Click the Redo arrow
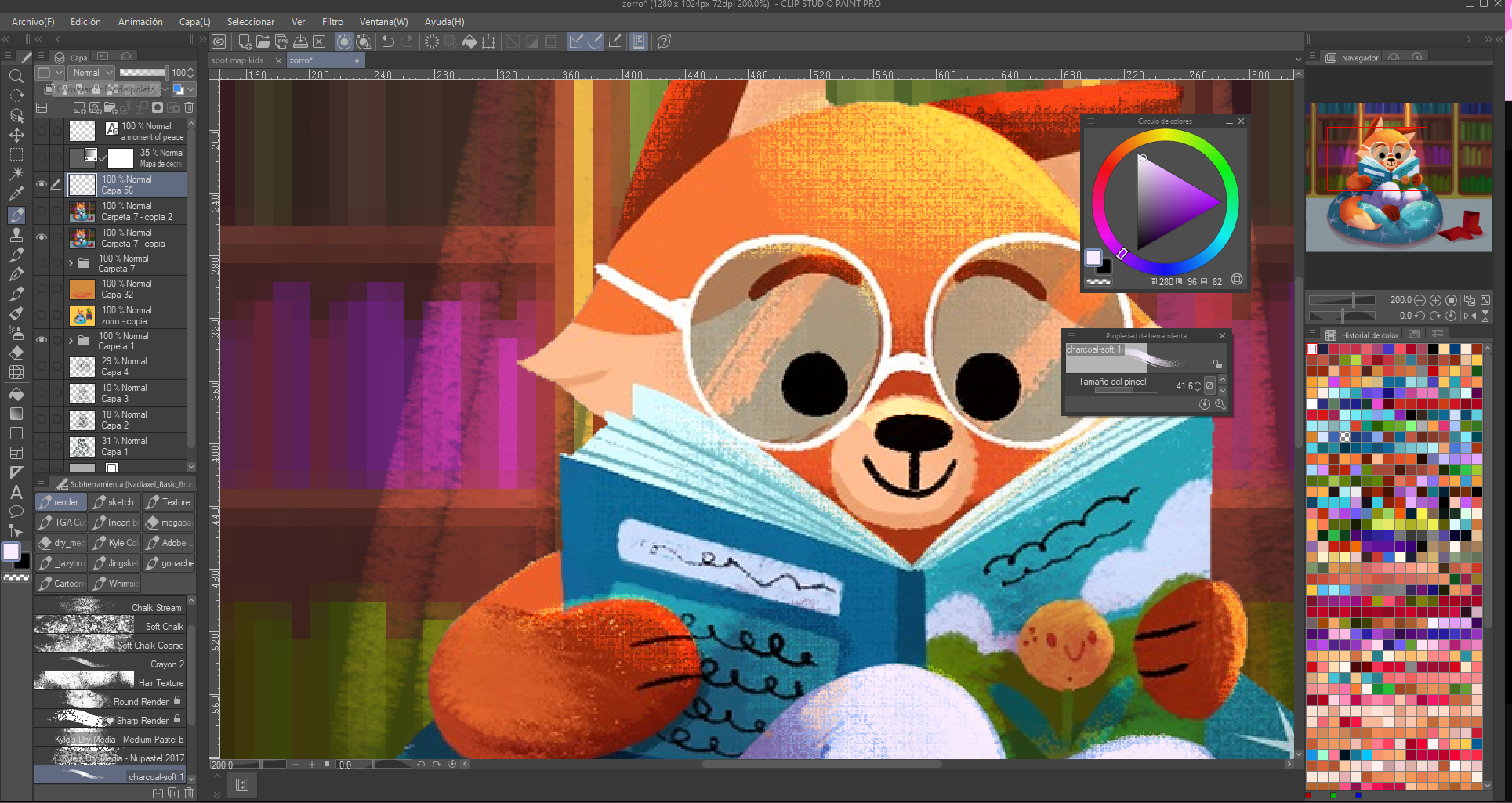This screenshot has height=803, width=1512. tap(406, 42)
